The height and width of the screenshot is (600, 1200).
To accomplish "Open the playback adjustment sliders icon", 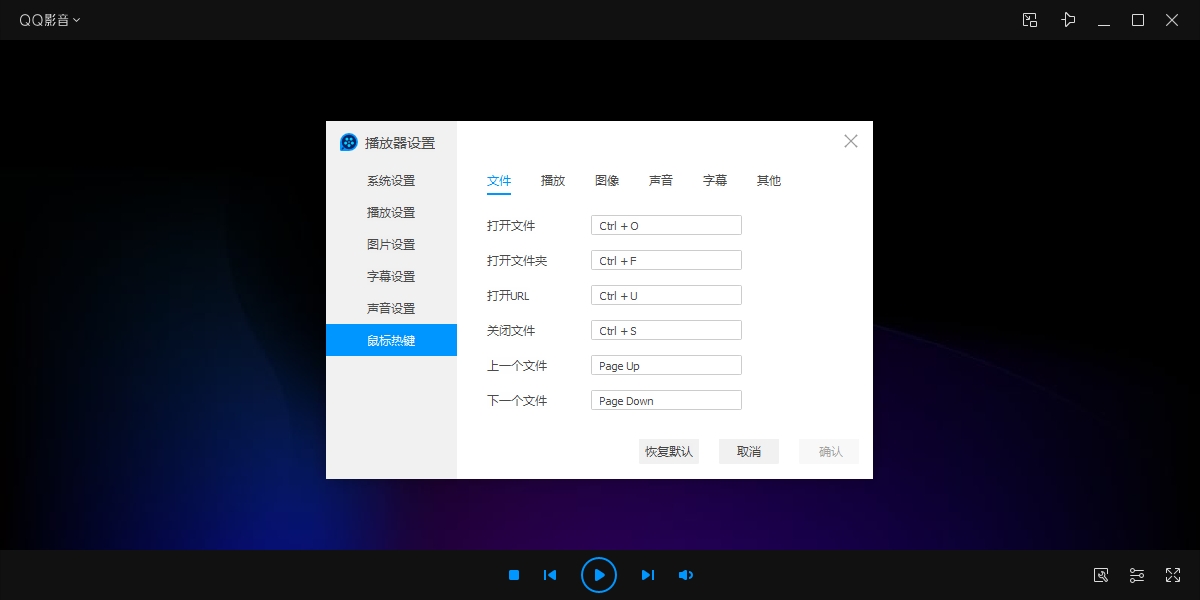I will pos(1137,575).
